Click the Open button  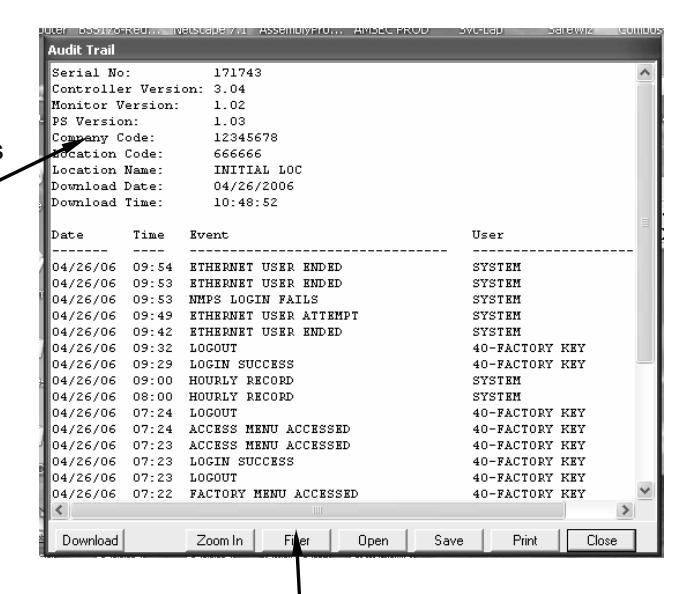[x=373, y=541]
